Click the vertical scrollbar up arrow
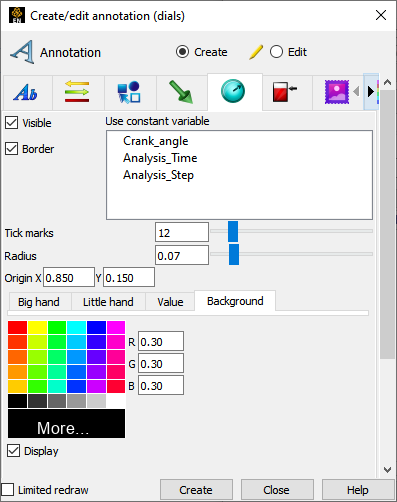Image resolution: width=397 pixels, height=502 pixels. tap(387, 82)
